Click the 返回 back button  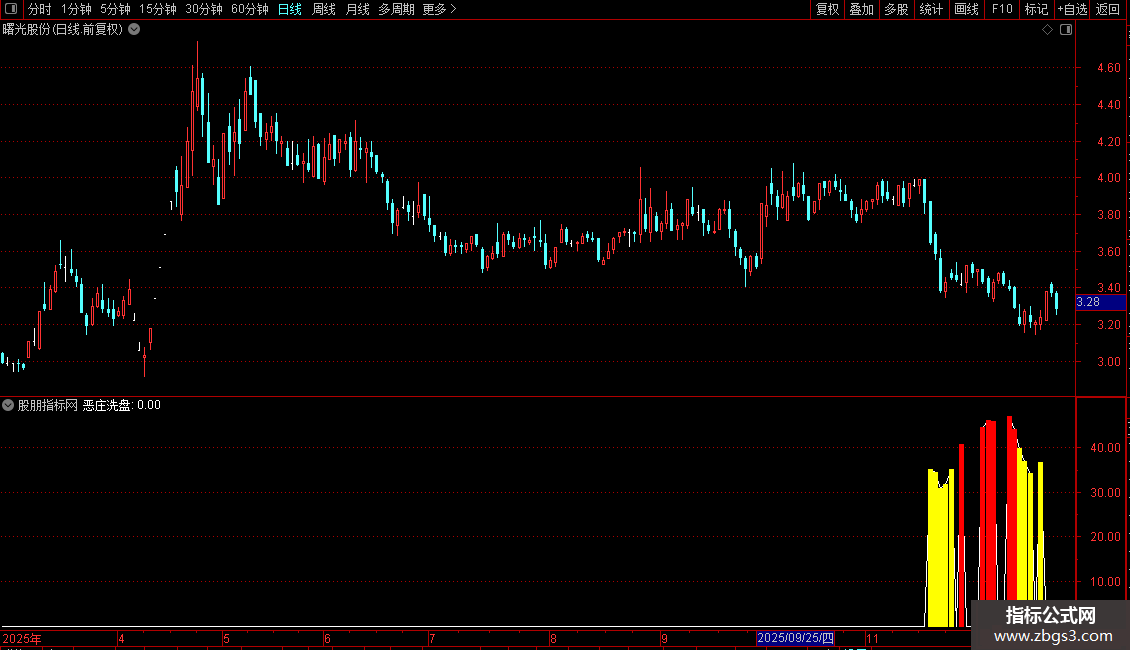coord(1108,9)
